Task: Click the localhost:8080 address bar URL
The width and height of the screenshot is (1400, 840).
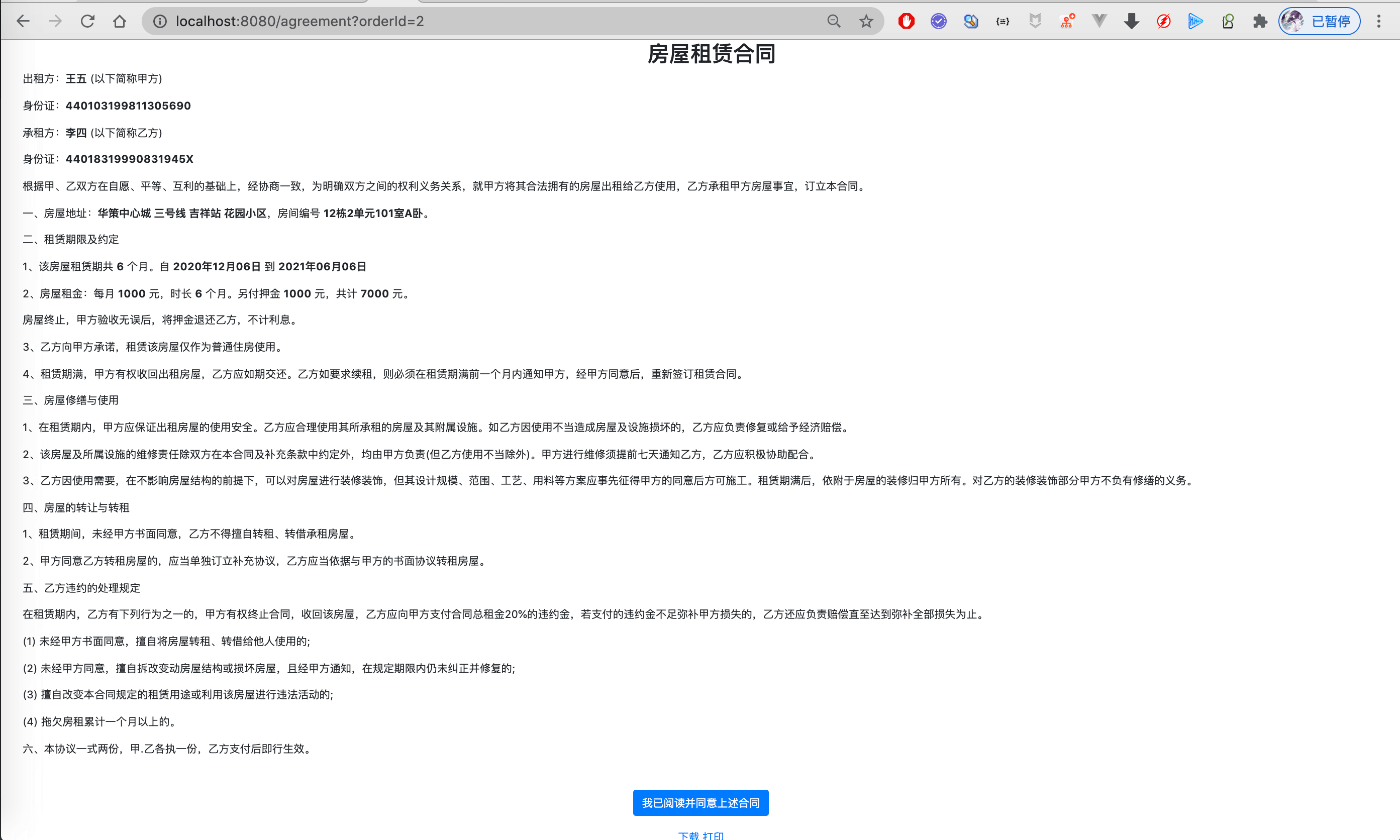Action: pos(300,22)
